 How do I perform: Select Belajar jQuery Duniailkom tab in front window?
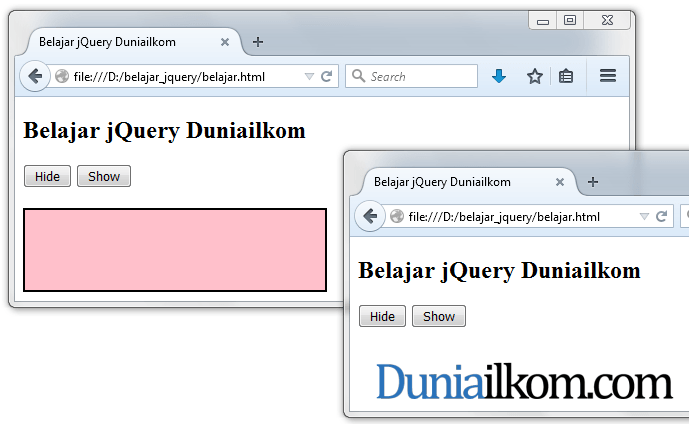[x=467, y=182]
